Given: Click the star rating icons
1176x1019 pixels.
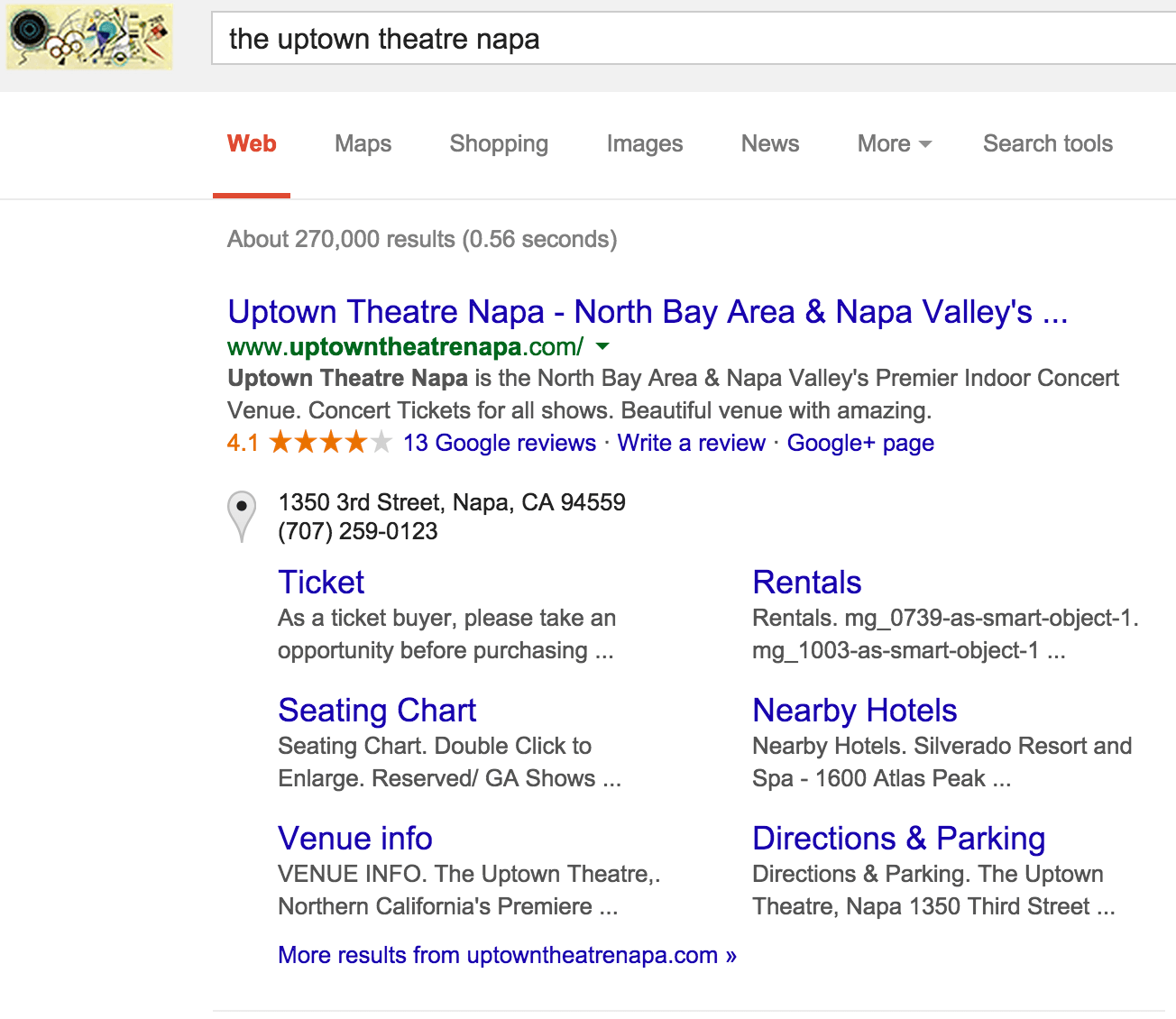Looking at the screenshot, I should (x=330, y=443).
